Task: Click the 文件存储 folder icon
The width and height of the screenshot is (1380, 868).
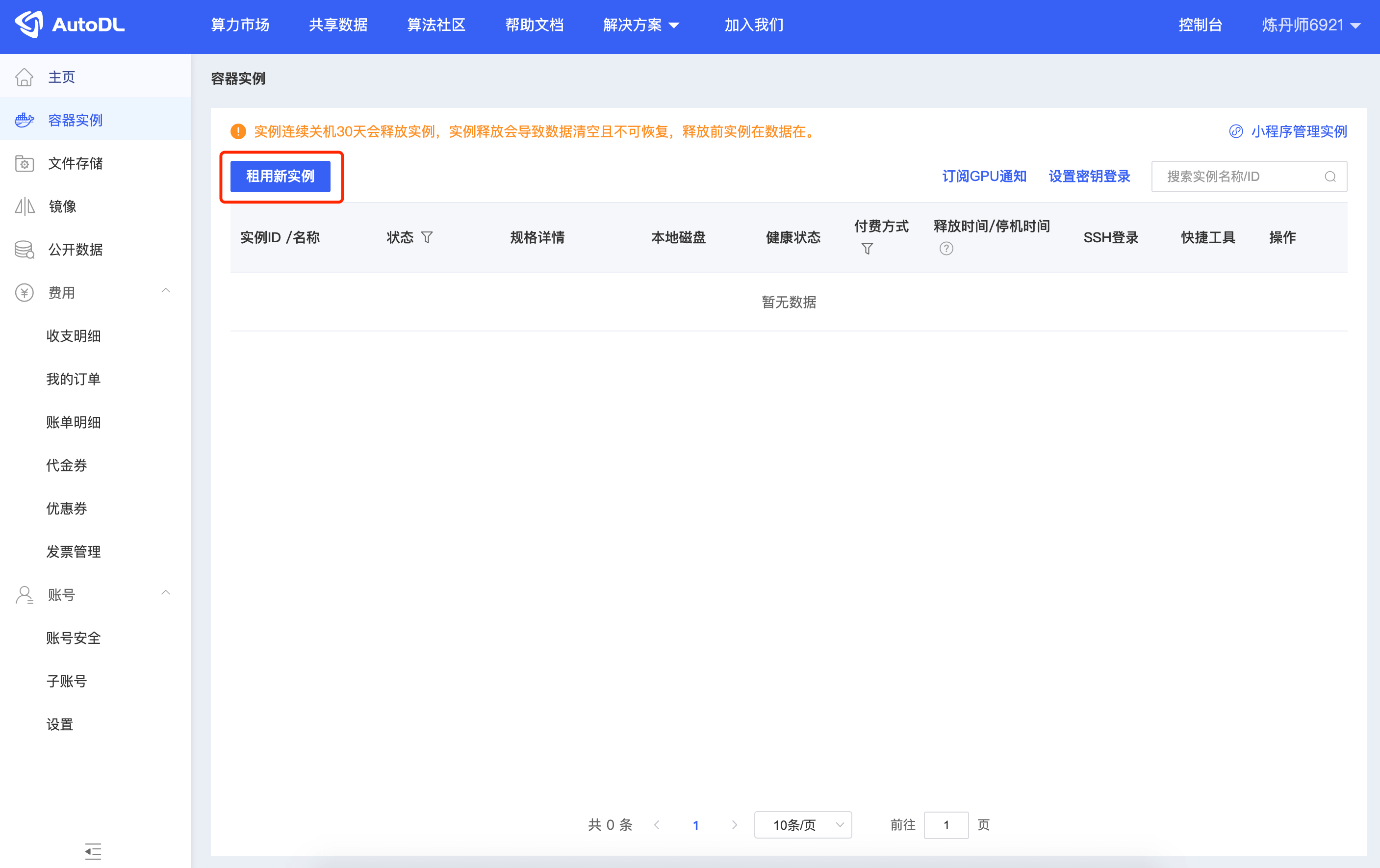Action: [24, 163]
